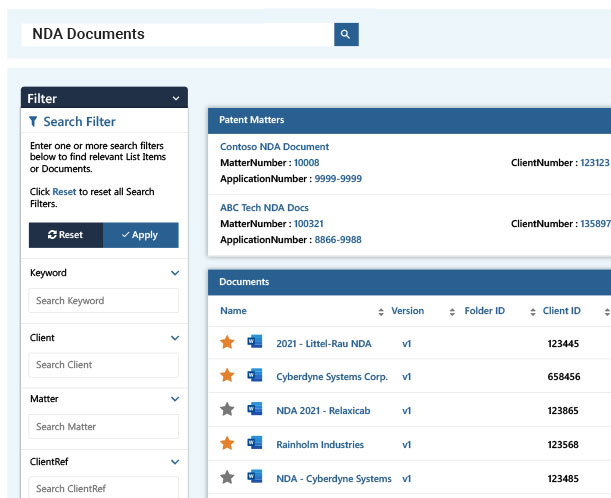611x498 pixels.
Task: Click the funnel Search Filter icon
Action: pyautogui.click(x=33, y=122)
